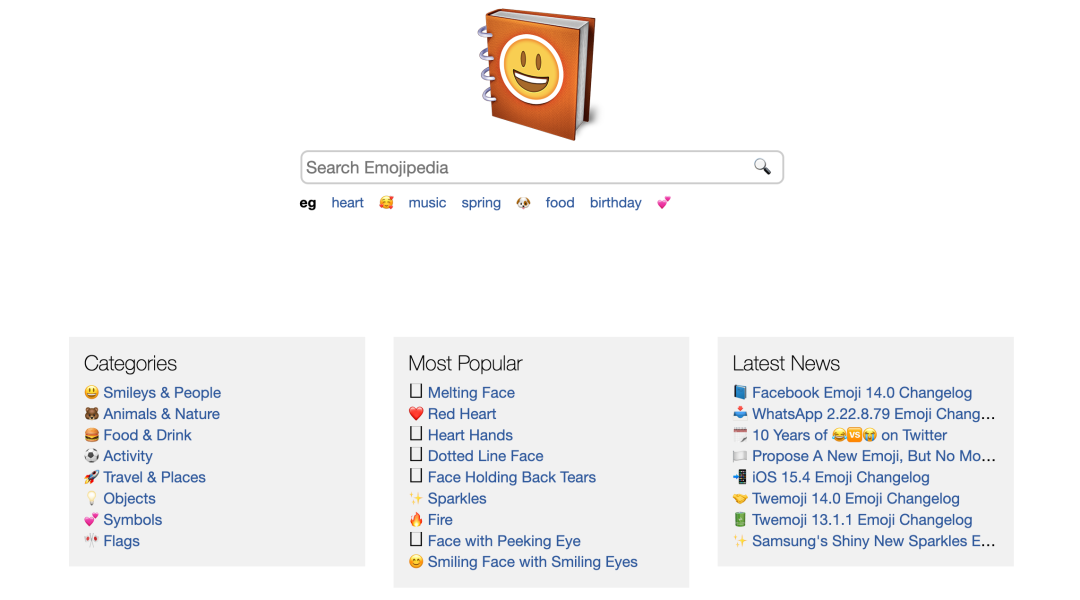Read the Facebook Emoji 14.0 Changelog article

point(862,393)
